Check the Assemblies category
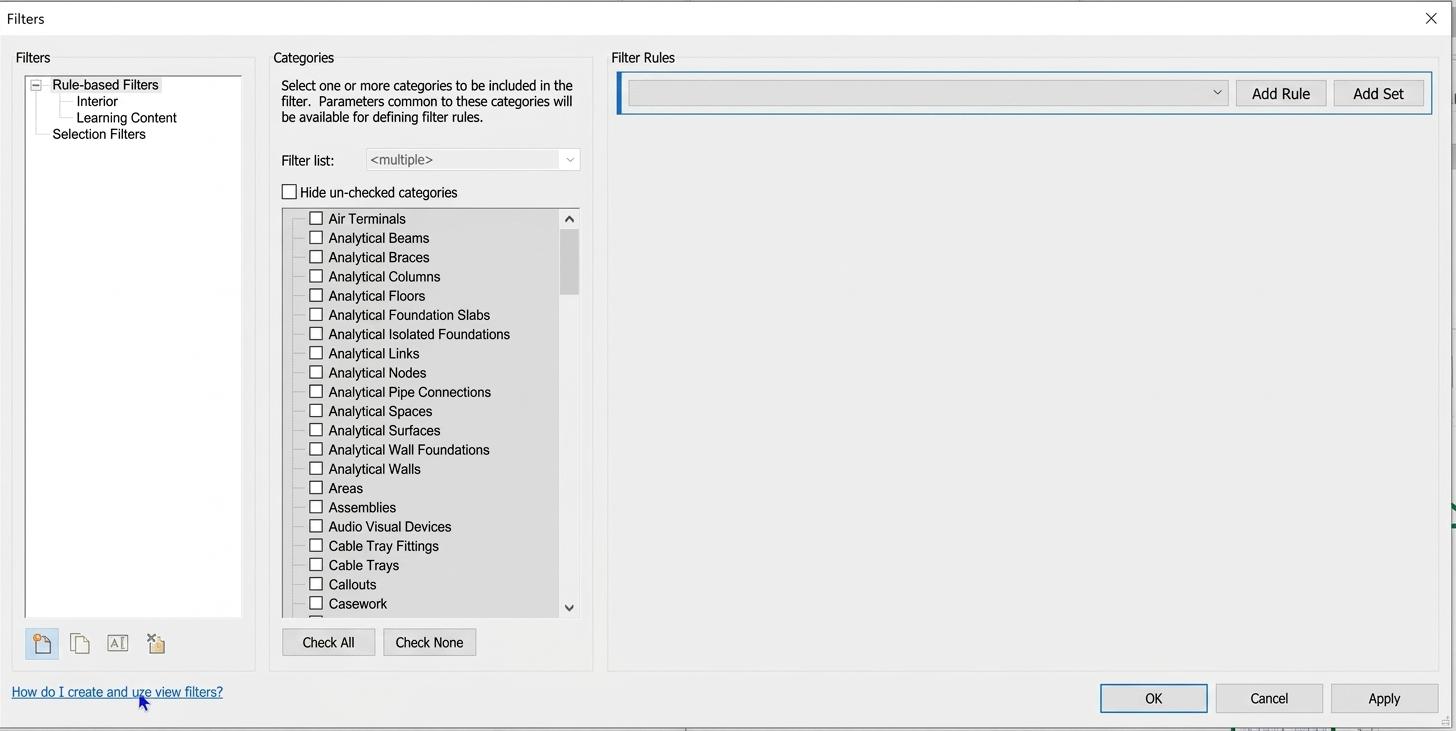 316,507
